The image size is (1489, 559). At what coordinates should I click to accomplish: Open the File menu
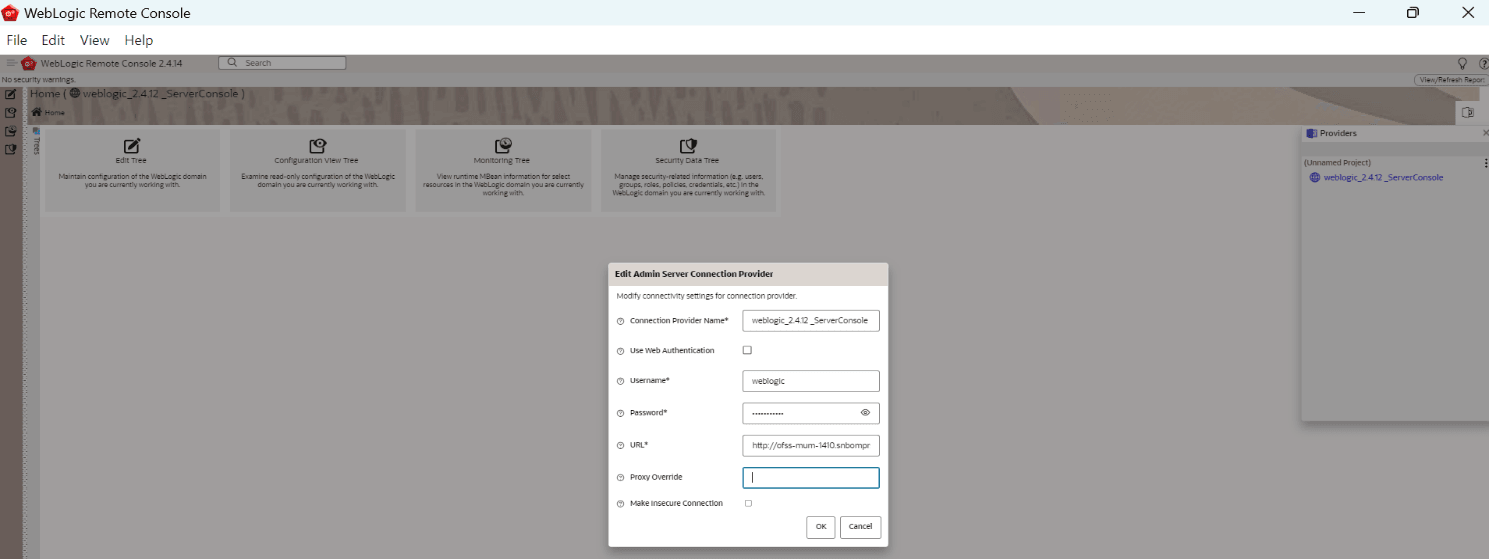coord(17,40)
